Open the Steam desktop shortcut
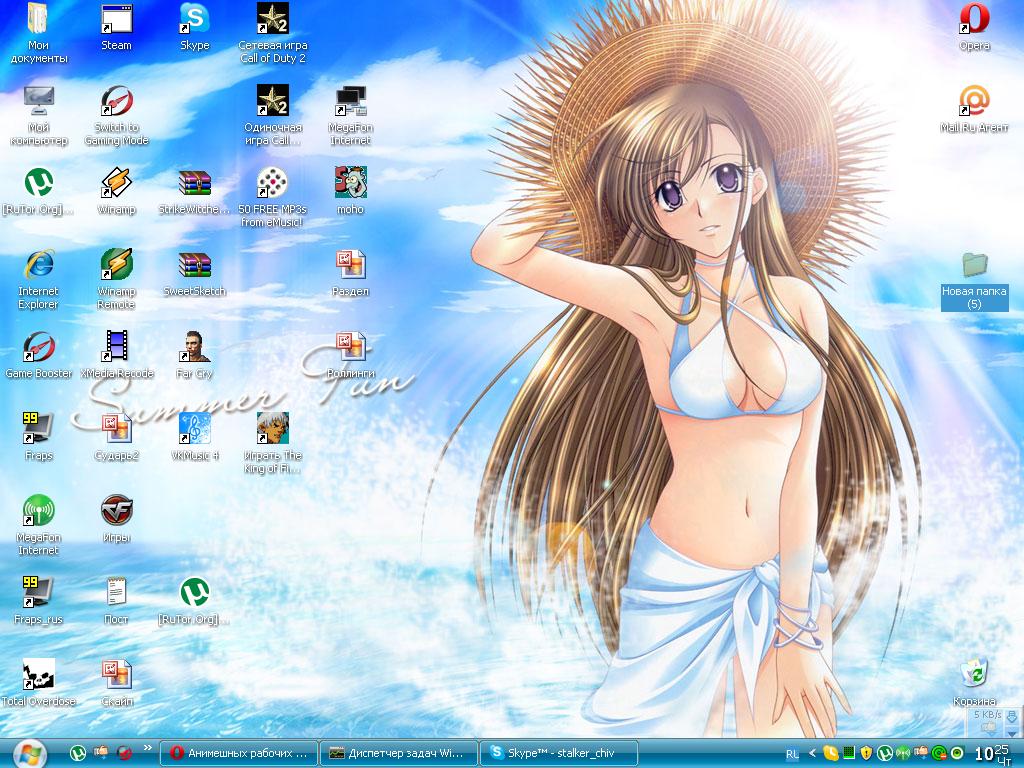 116,20
